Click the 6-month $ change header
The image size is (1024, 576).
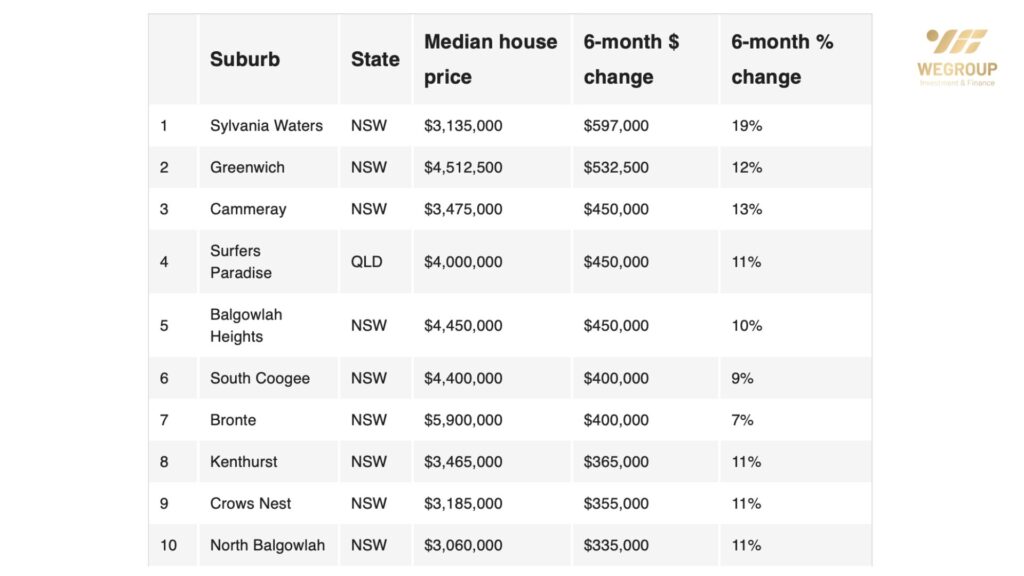(x=631, y=59)
